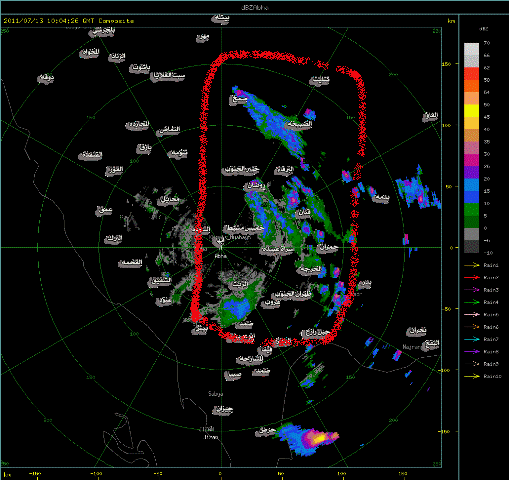Click the Sabya location label on map
This screenshot has height=480, width=509.
[216, 394]
